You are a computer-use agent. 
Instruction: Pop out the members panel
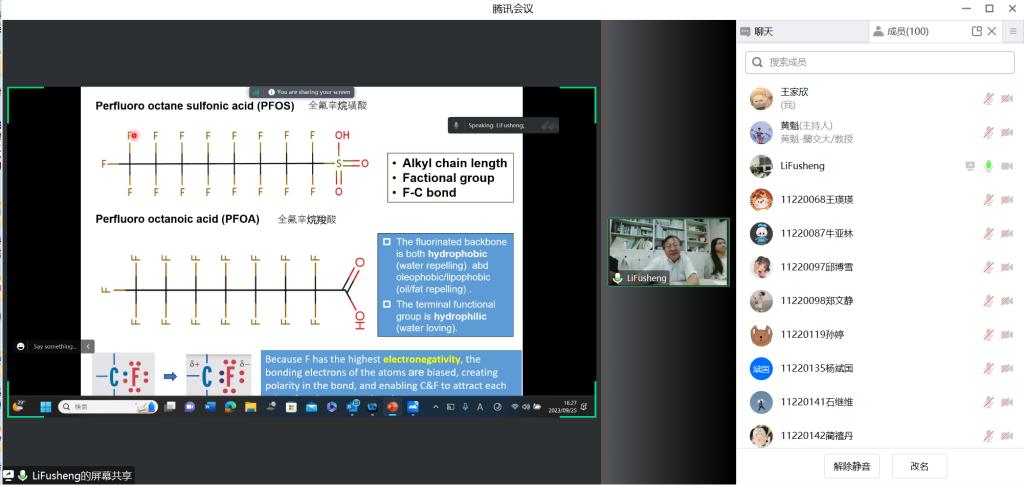(x=977, y=32)
